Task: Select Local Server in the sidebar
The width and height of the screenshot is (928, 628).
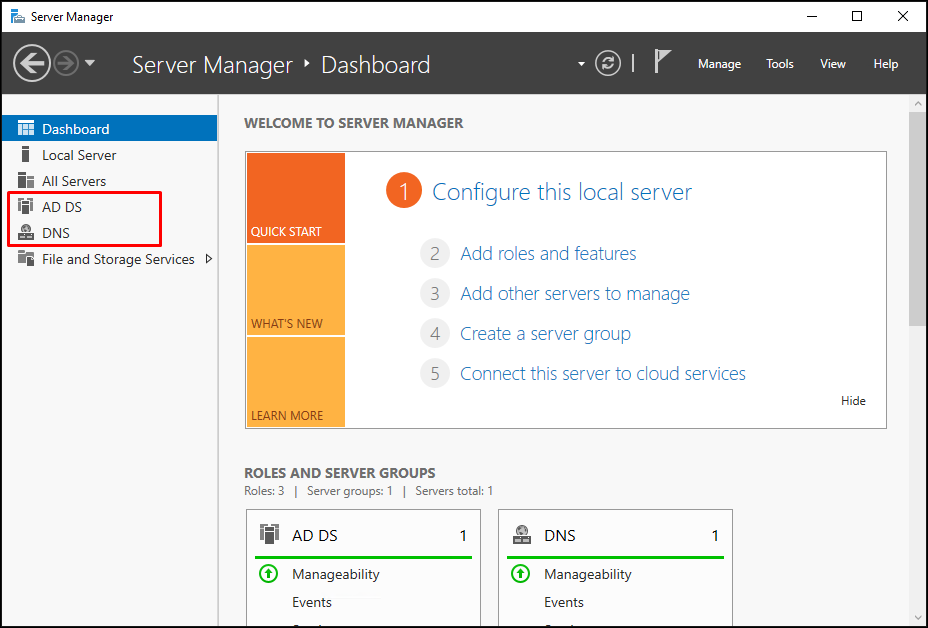Action: click(109, 155)
